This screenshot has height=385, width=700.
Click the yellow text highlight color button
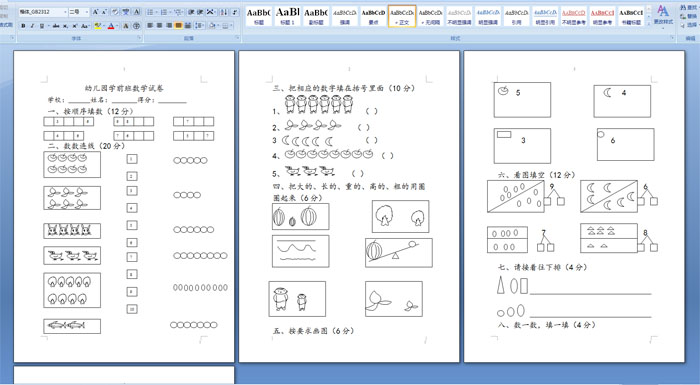98,26
